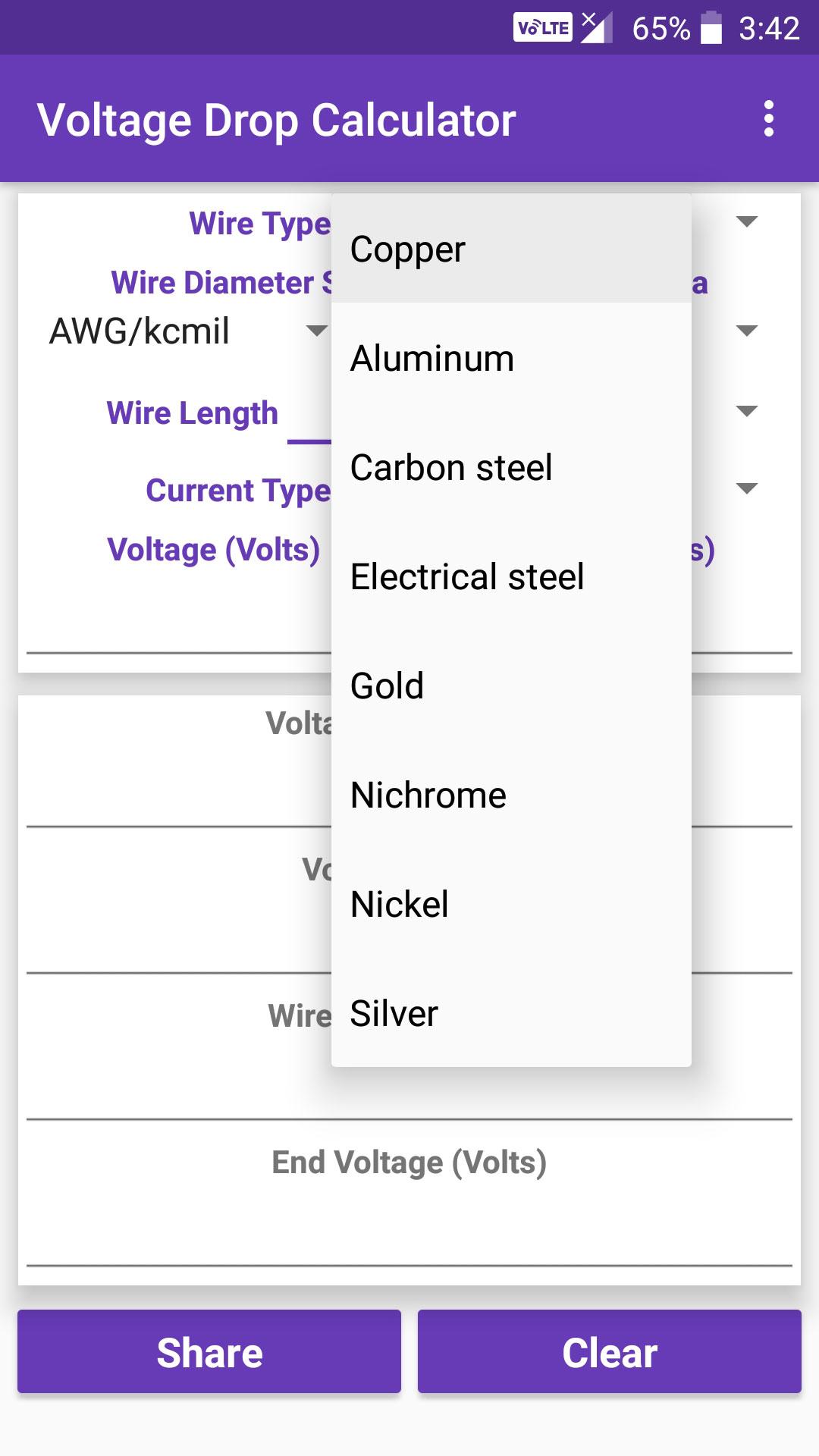Tap the Clear button
This screenshot has height=1456, width=819.
pyautogui.click(x=610, y=1351)
